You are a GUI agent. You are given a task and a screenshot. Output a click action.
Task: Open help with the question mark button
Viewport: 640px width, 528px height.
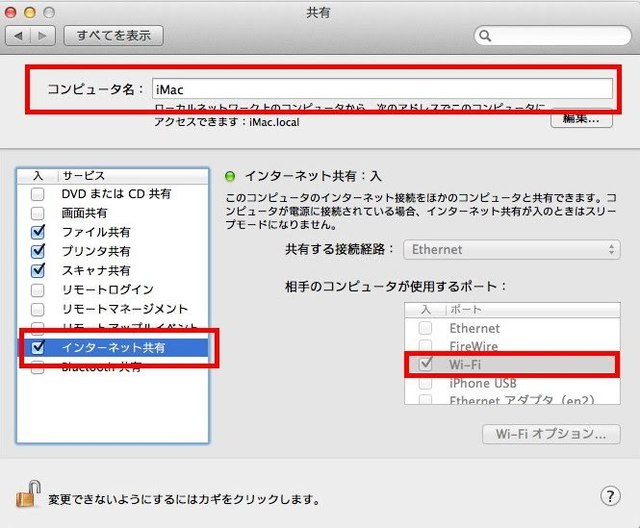pos(611,496)
